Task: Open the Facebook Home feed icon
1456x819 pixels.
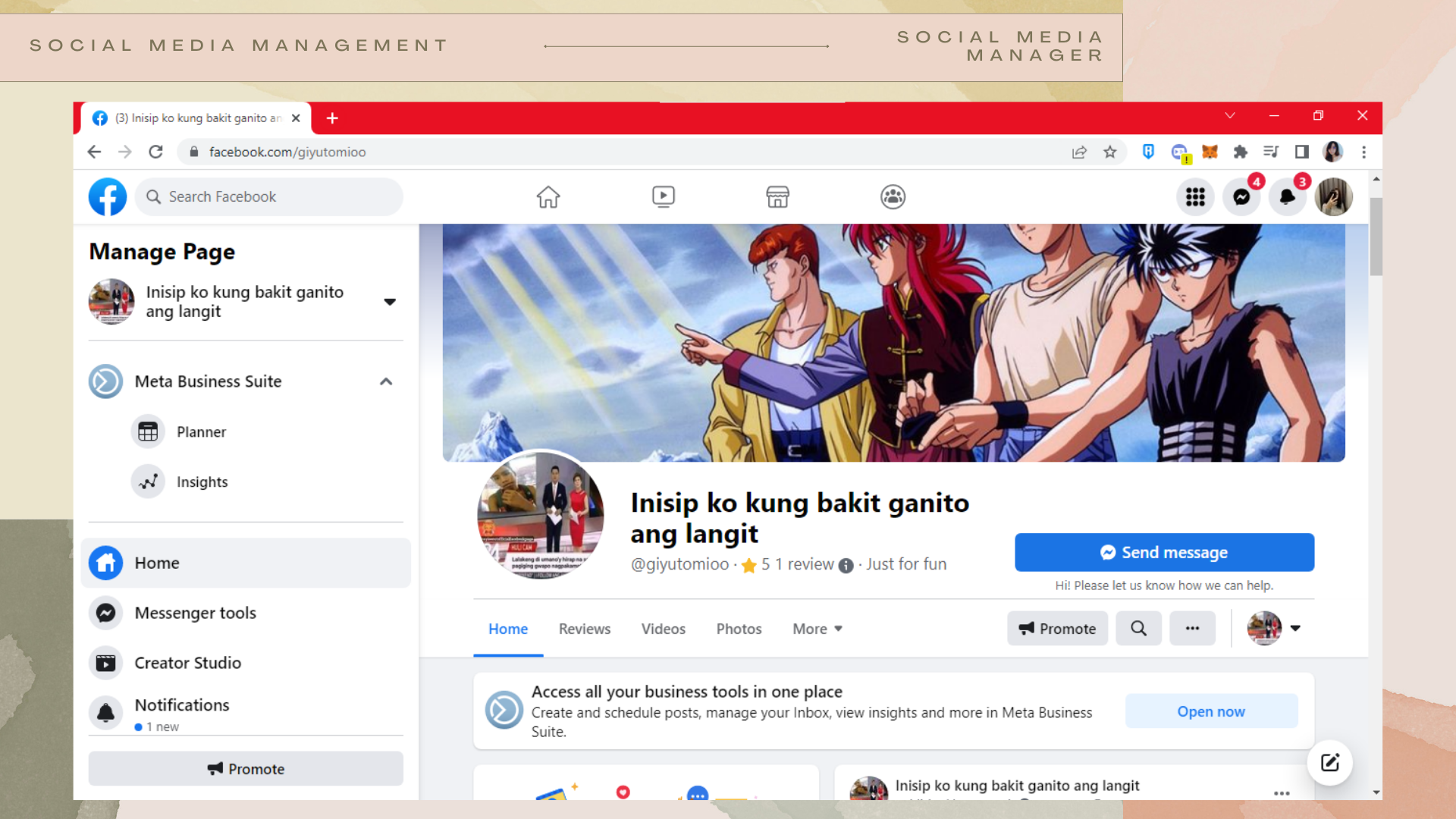Action: 548,197
